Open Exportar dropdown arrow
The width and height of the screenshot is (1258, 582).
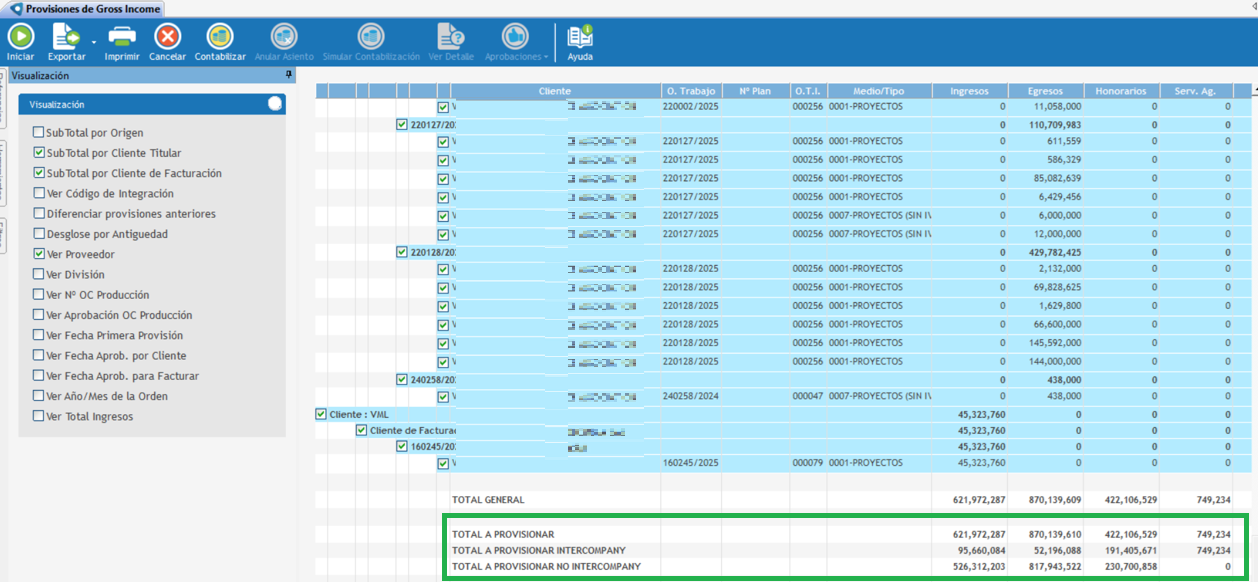click(93, 43)
